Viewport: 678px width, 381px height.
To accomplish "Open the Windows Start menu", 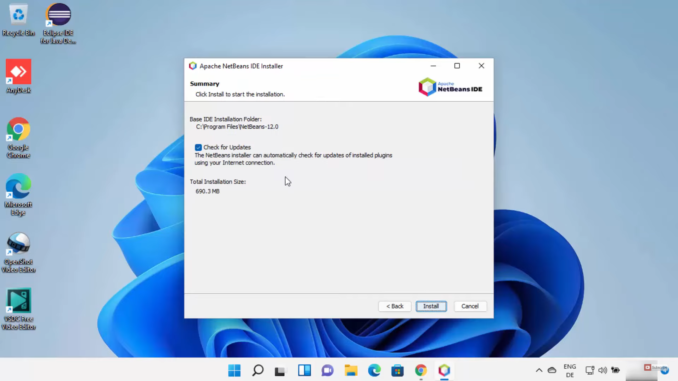I will (234, 370).
